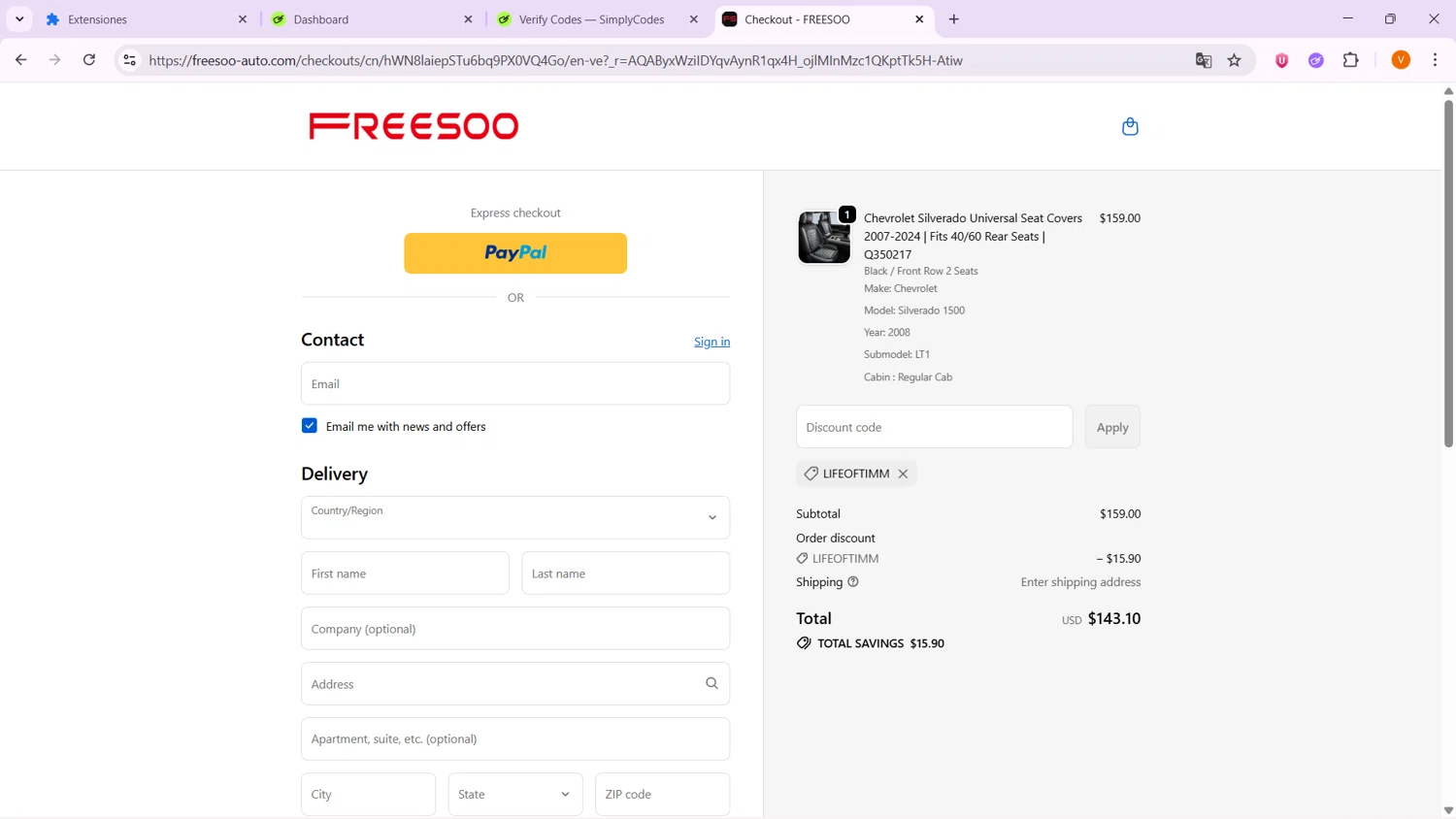
Task: Apply the discount code
Action: click(1112, 427)
